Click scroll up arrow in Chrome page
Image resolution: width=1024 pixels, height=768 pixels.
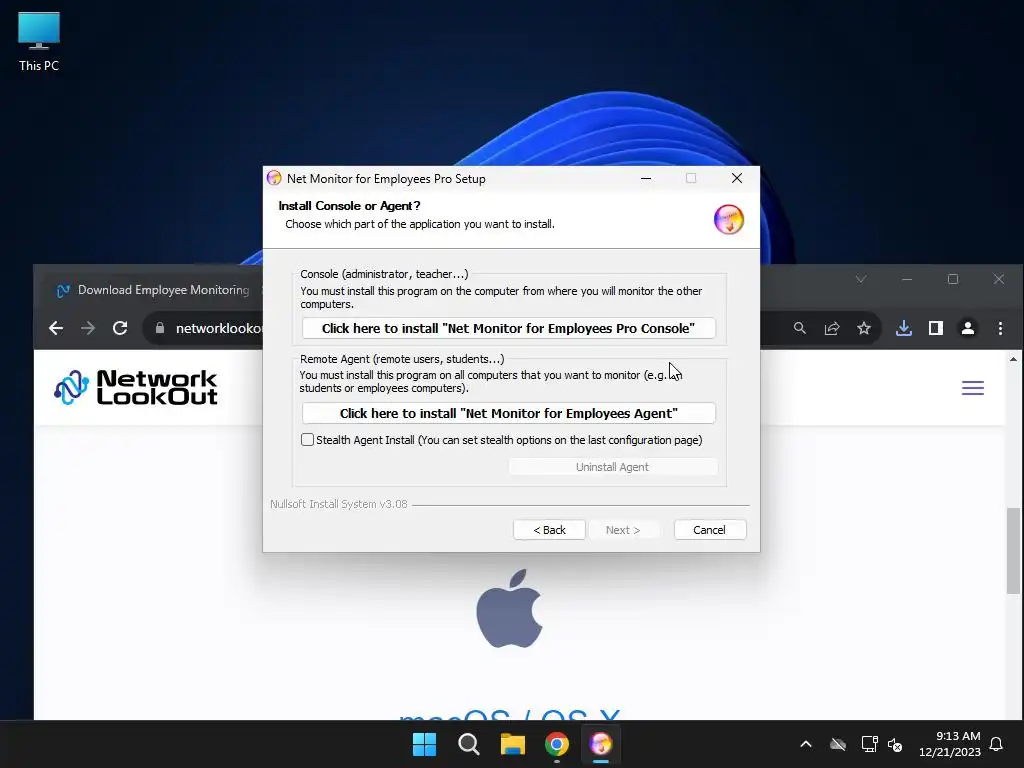pos(1014,359)
